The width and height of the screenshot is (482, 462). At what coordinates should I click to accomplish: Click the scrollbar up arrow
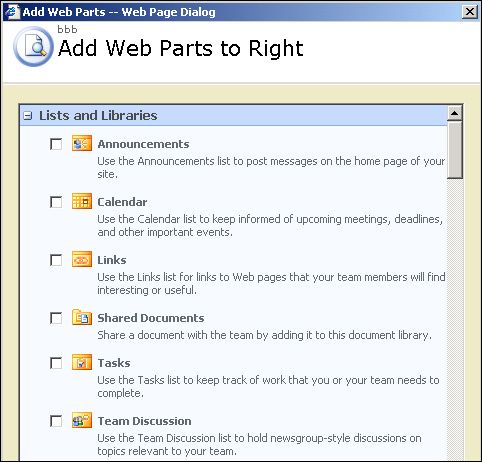click(x=454, y=113)
